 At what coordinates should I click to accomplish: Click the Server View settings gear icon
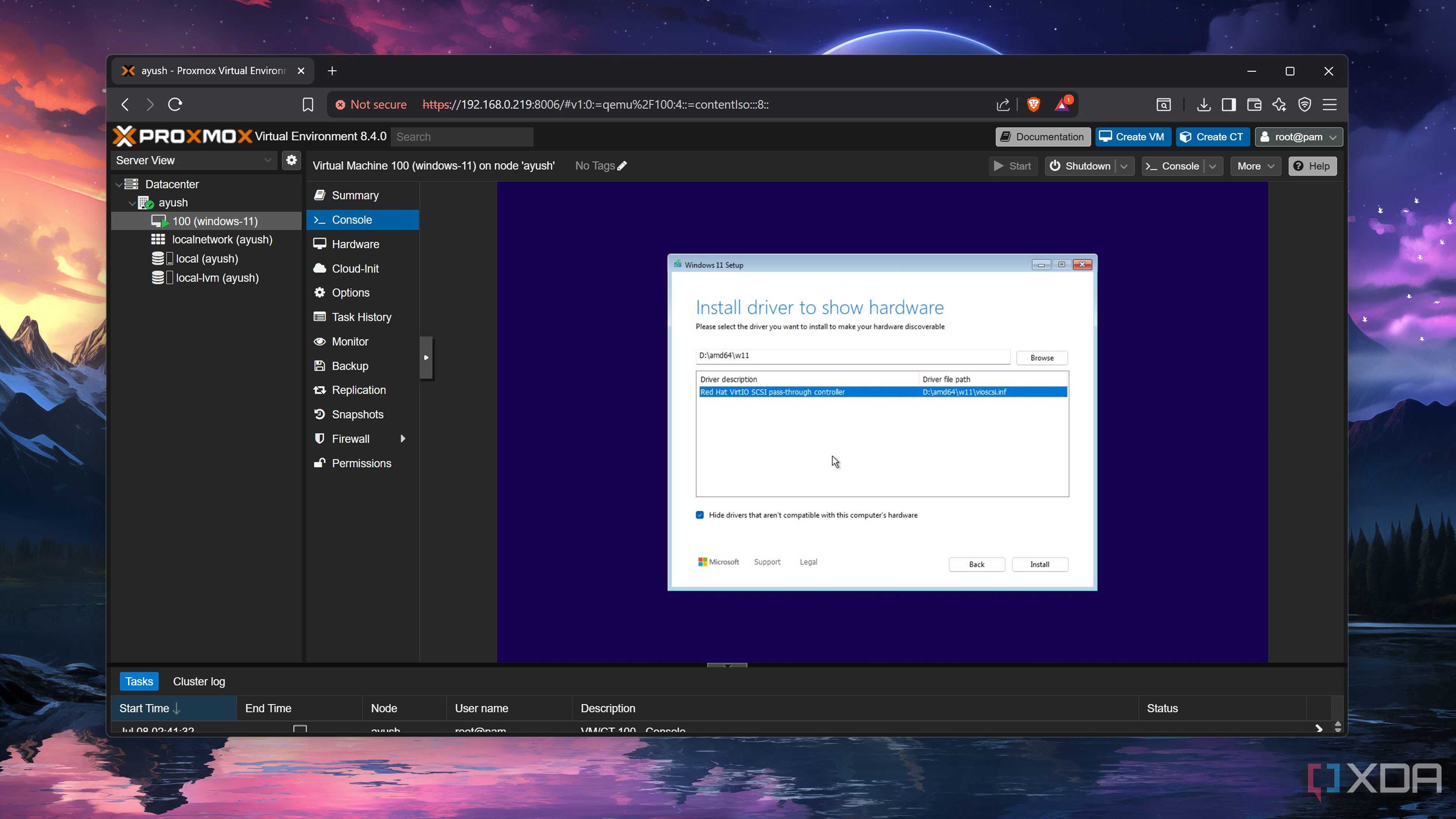point(291,160)
